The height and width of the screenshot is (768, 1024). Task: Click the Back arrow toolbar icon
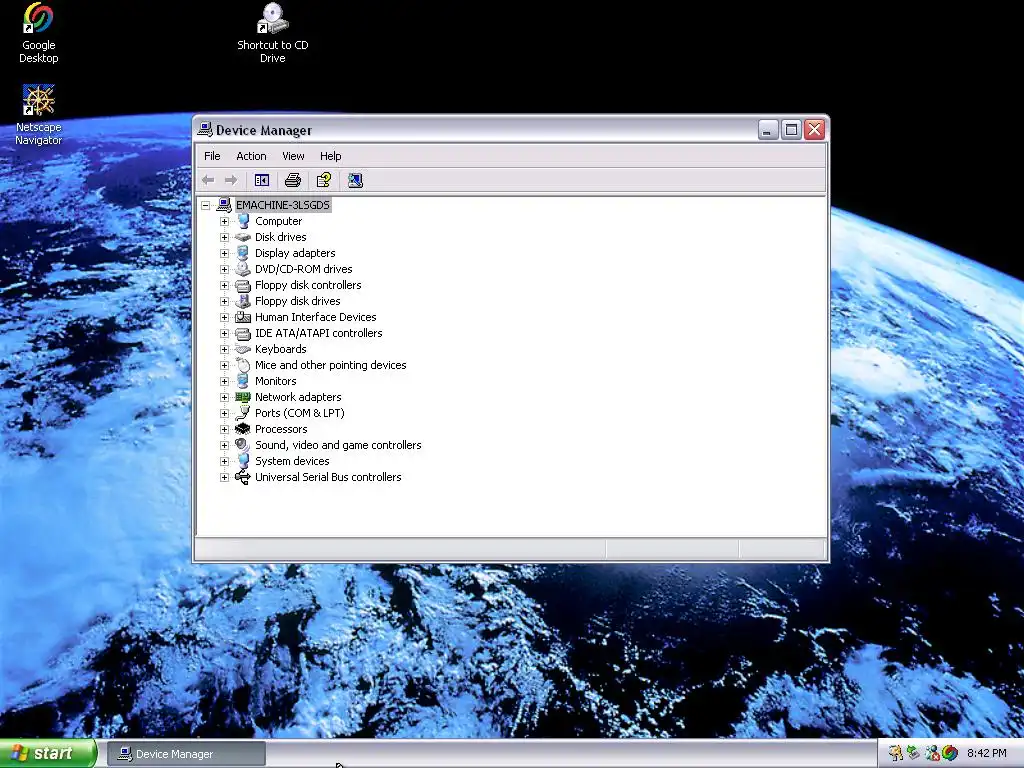click(208, 180)
